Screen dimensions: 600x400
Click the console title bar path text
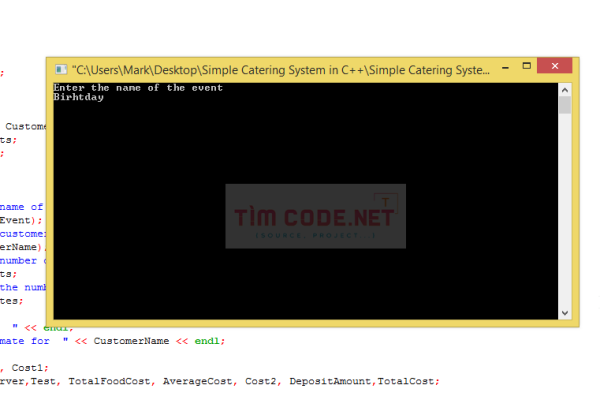[280, 70]
